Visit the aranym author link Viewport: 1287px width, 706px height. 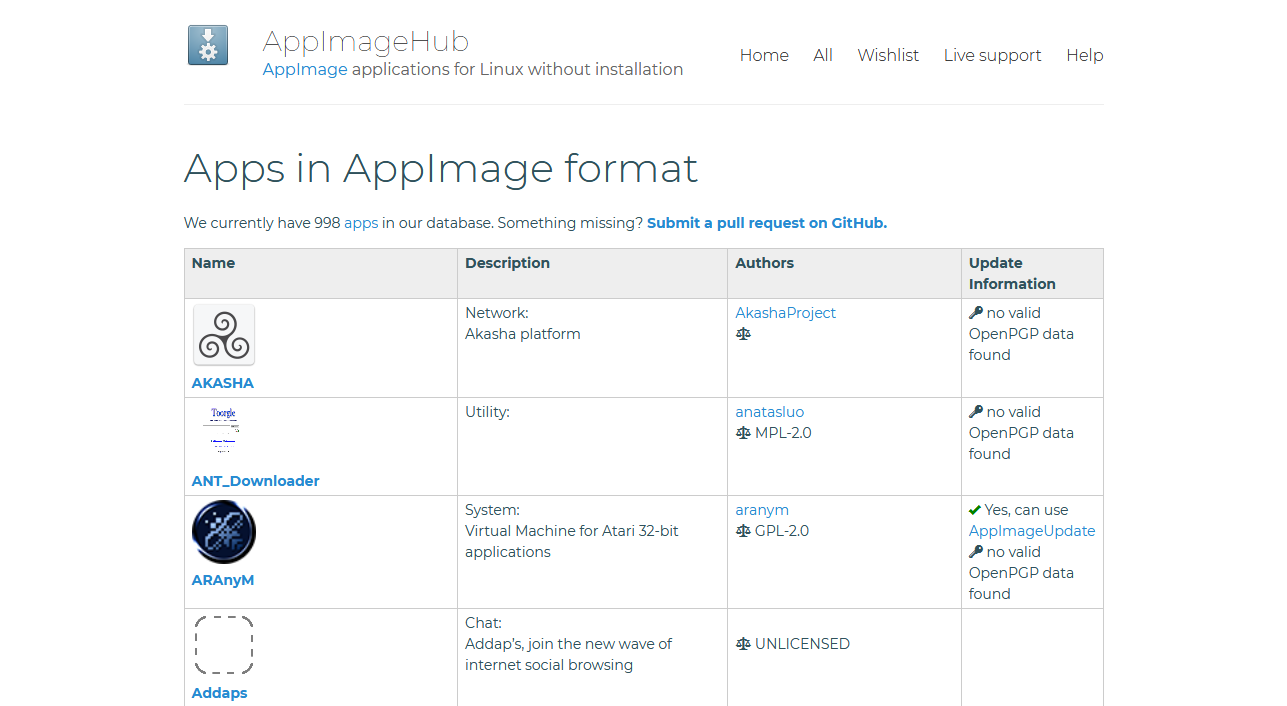point(762,510)
